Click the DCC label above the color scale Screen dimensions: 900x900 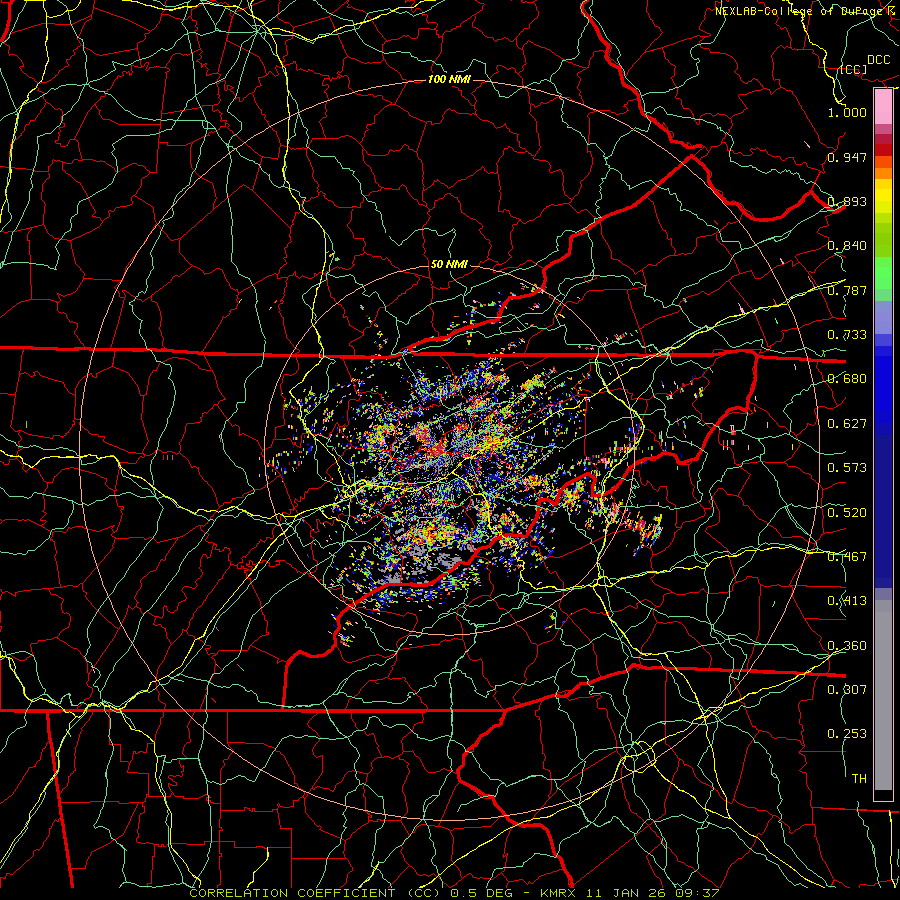point(878,60)
